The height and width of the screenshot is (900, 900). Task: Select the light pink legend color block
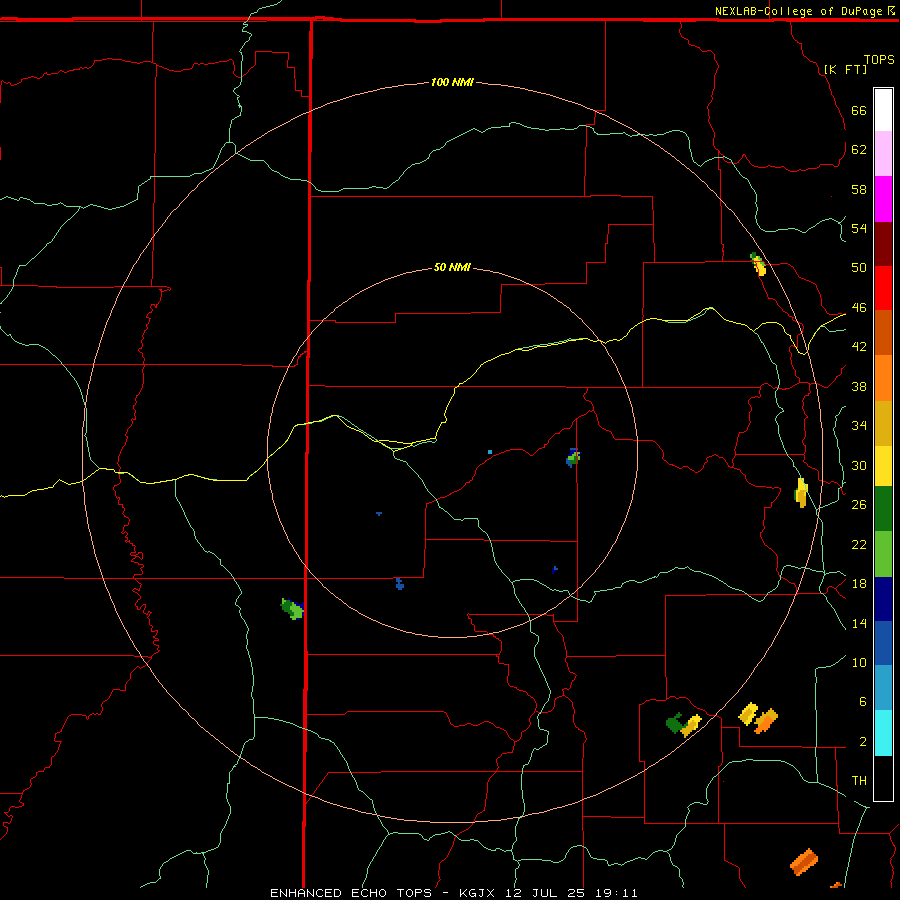(x=883, y=153)
